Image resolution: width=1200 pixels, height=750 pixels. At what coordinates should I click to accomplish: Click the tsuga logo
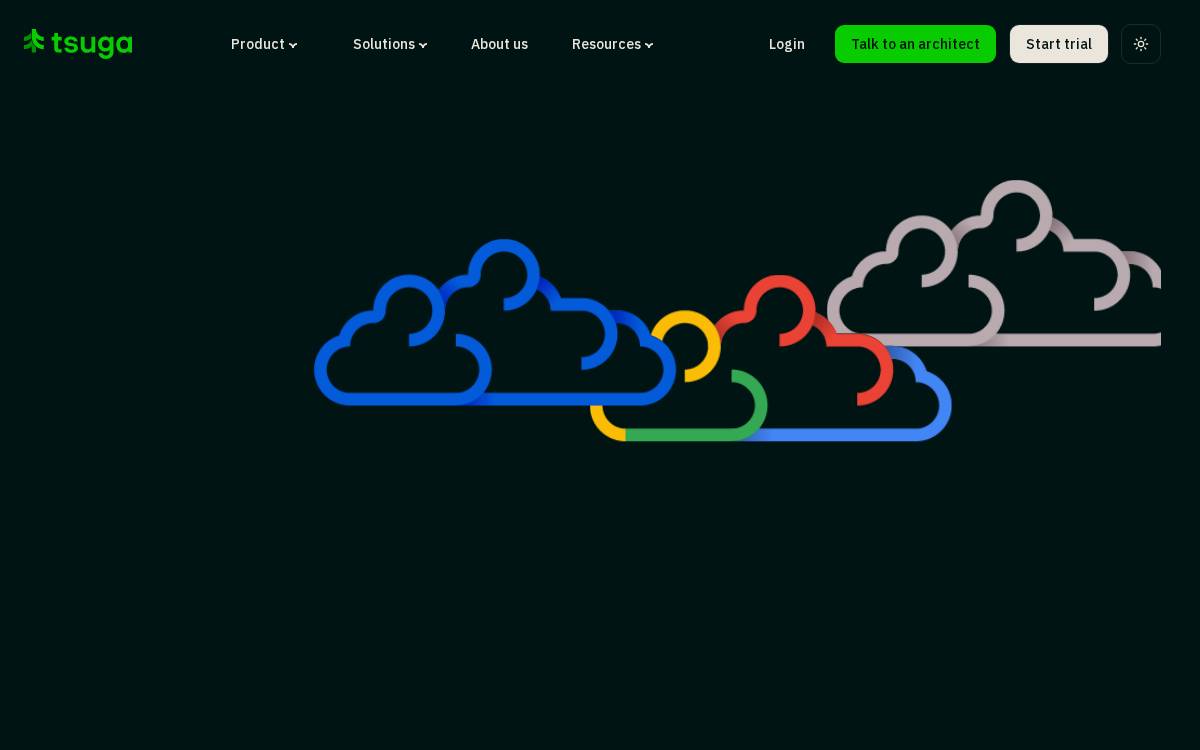[78, 44]
